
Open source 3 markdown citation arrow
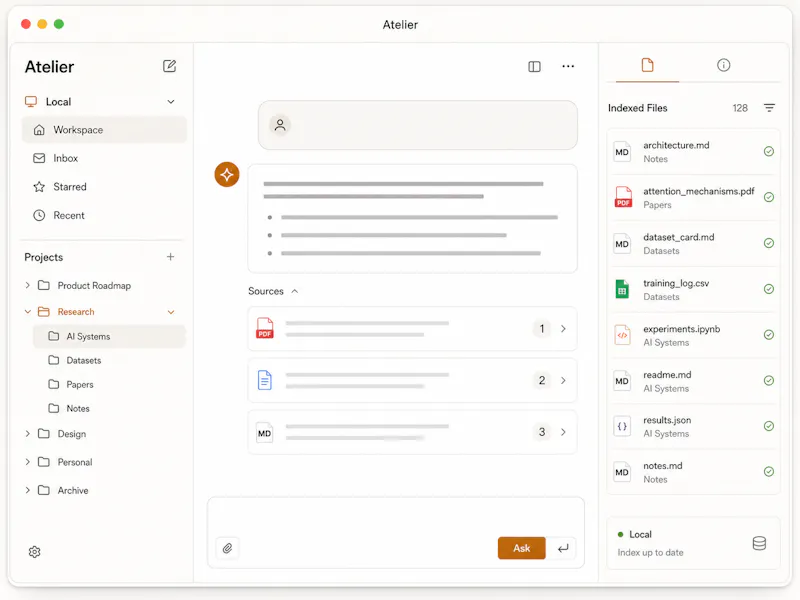pos(563,432)
